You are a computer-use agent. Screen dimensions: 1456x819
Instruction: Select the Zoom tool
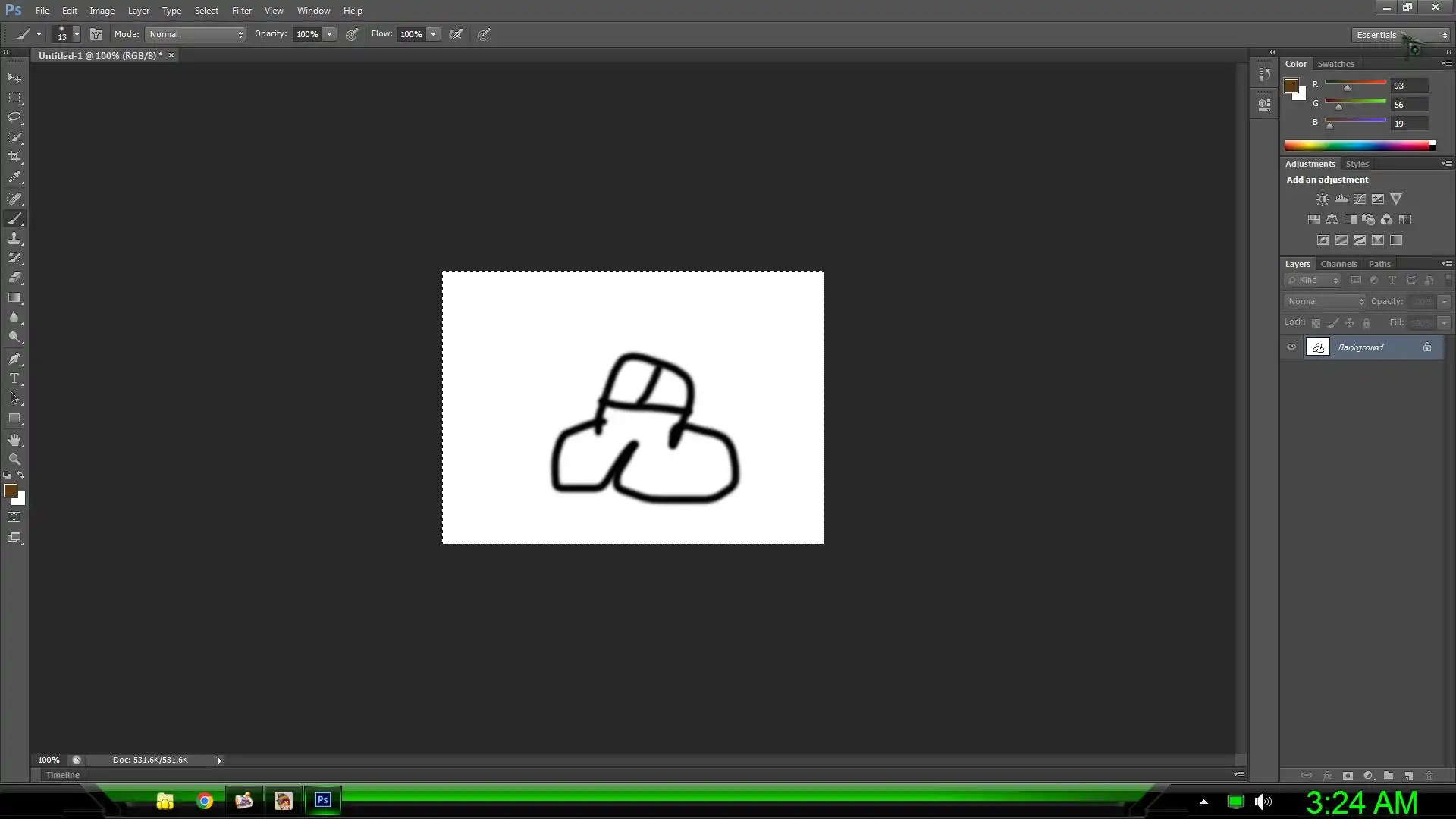(14, 460)
